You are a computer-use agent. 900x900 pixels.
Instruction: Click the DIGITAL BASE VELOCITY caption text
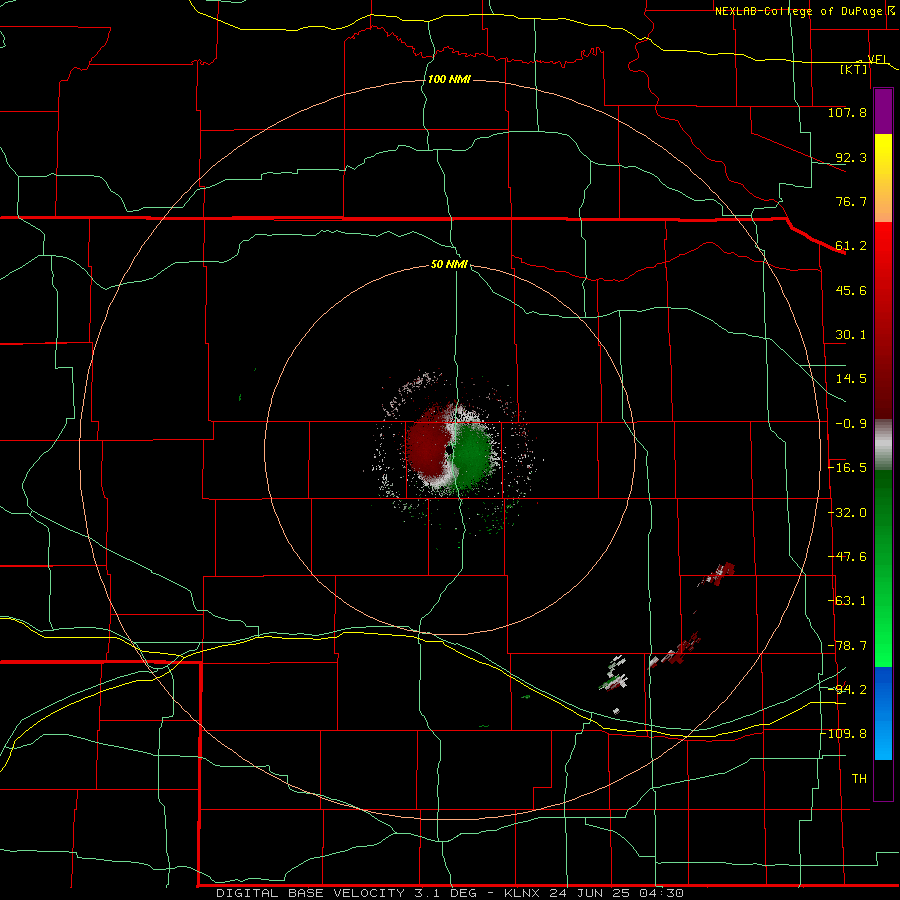[x=310, y=893]
